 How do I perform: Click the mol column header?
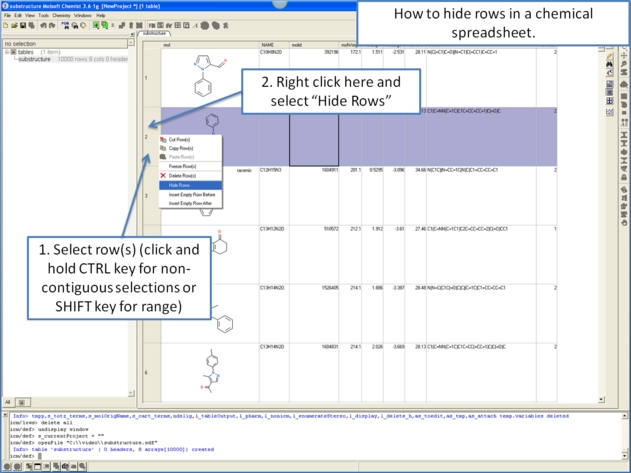tap(167, 45)
